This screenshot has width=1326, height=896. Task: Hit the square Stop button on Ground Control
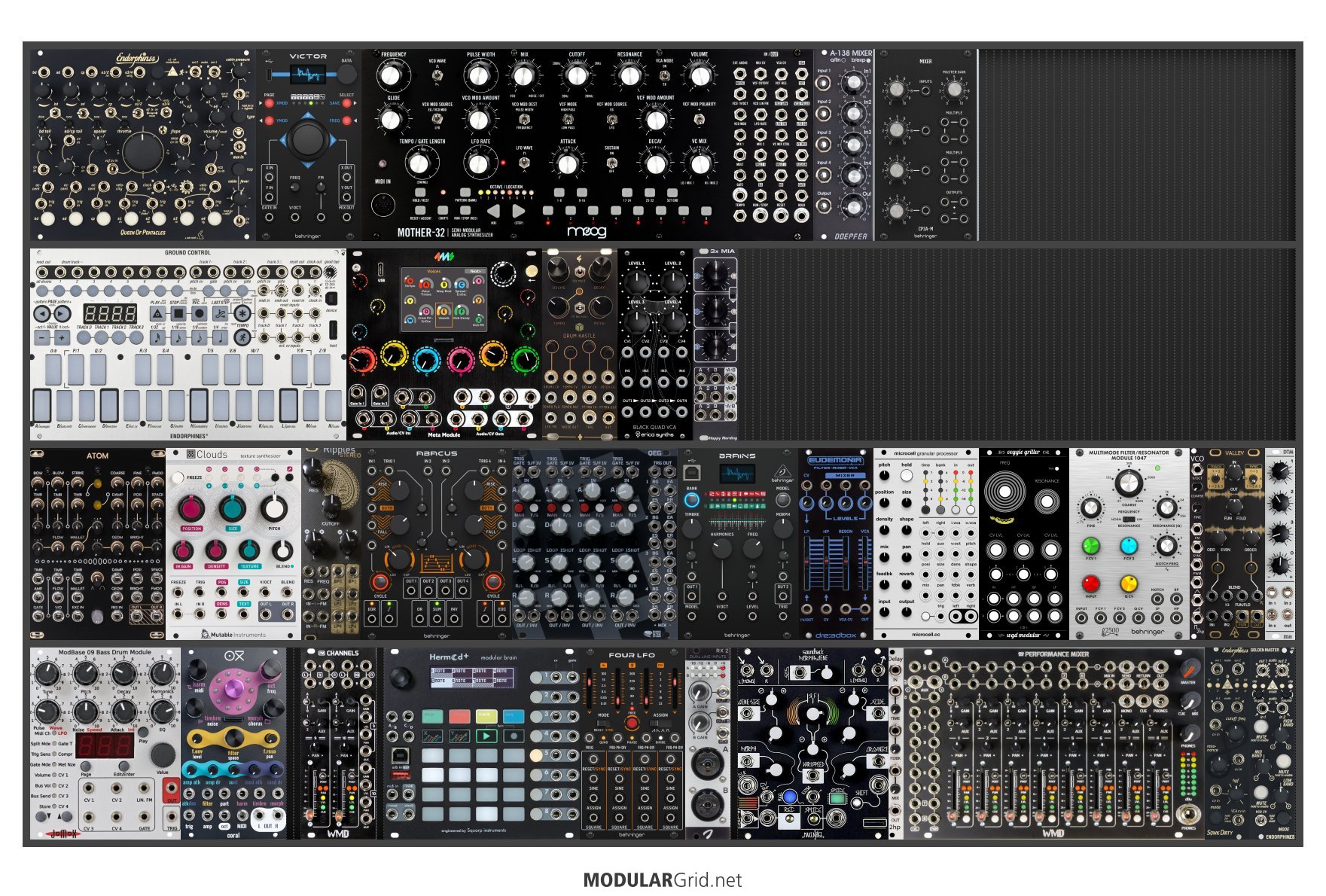178,313
